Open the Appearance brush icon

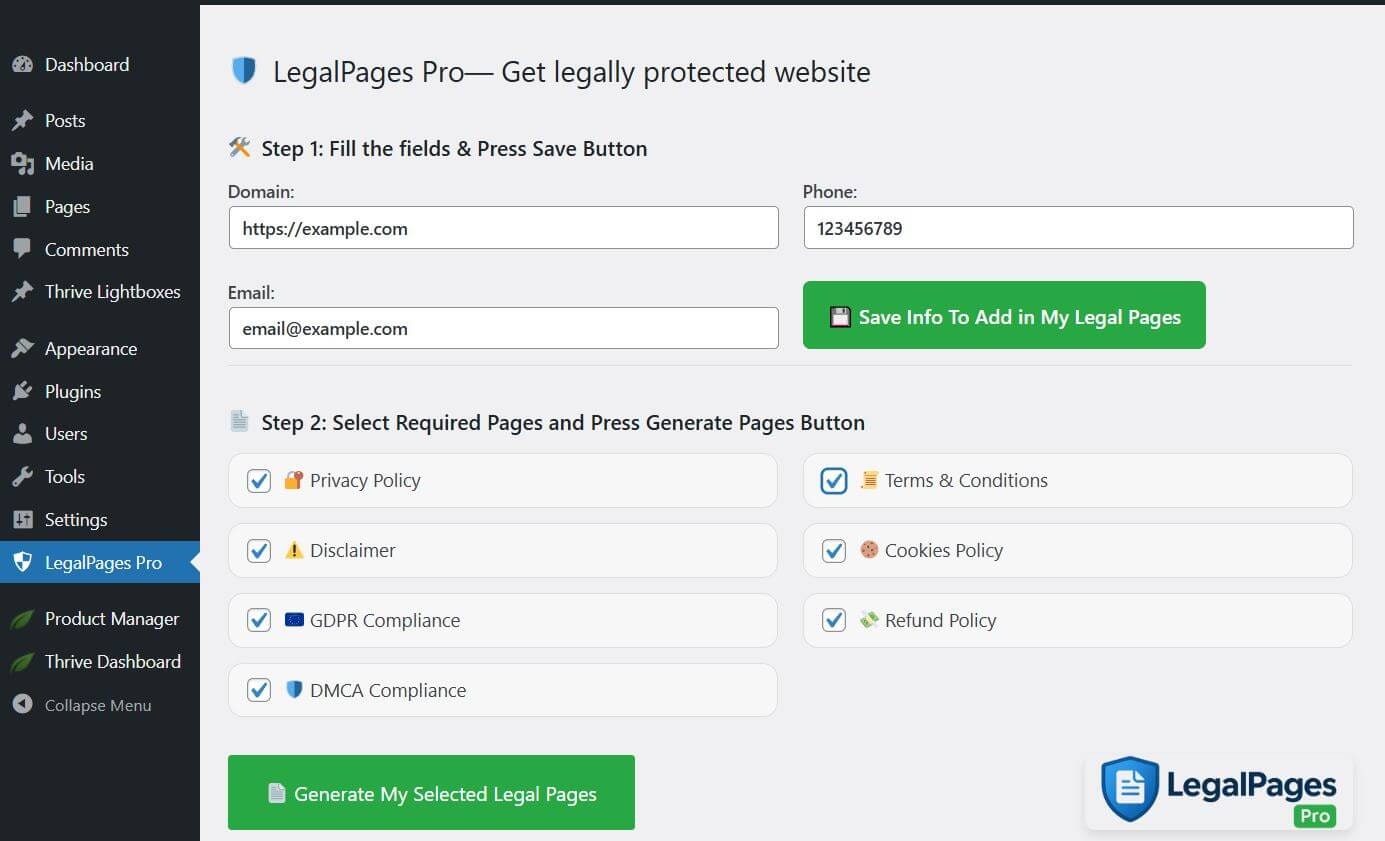pyautogui.click(x=23, y=348)
